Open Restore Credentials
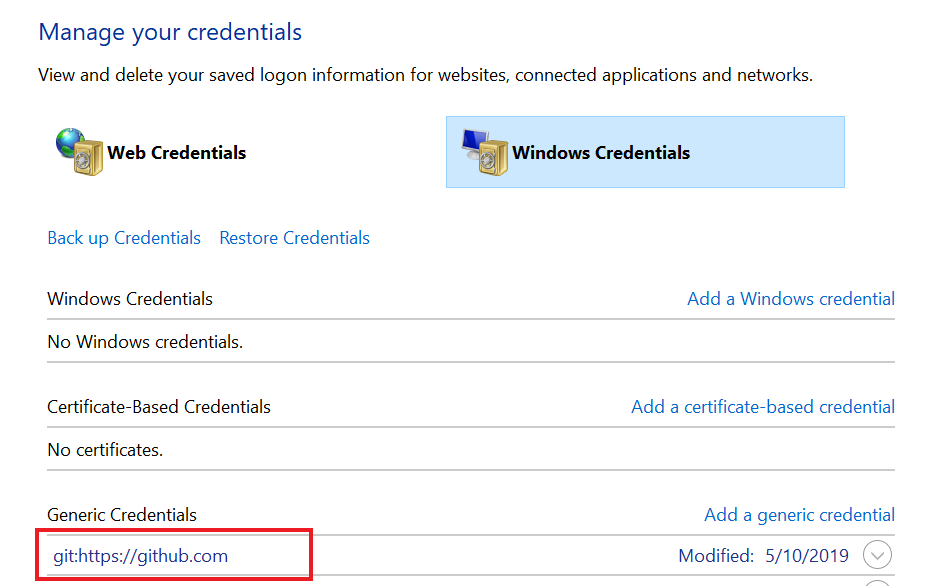Image resolution: width=929 pixels, height=586 pixels. [294, 238]
